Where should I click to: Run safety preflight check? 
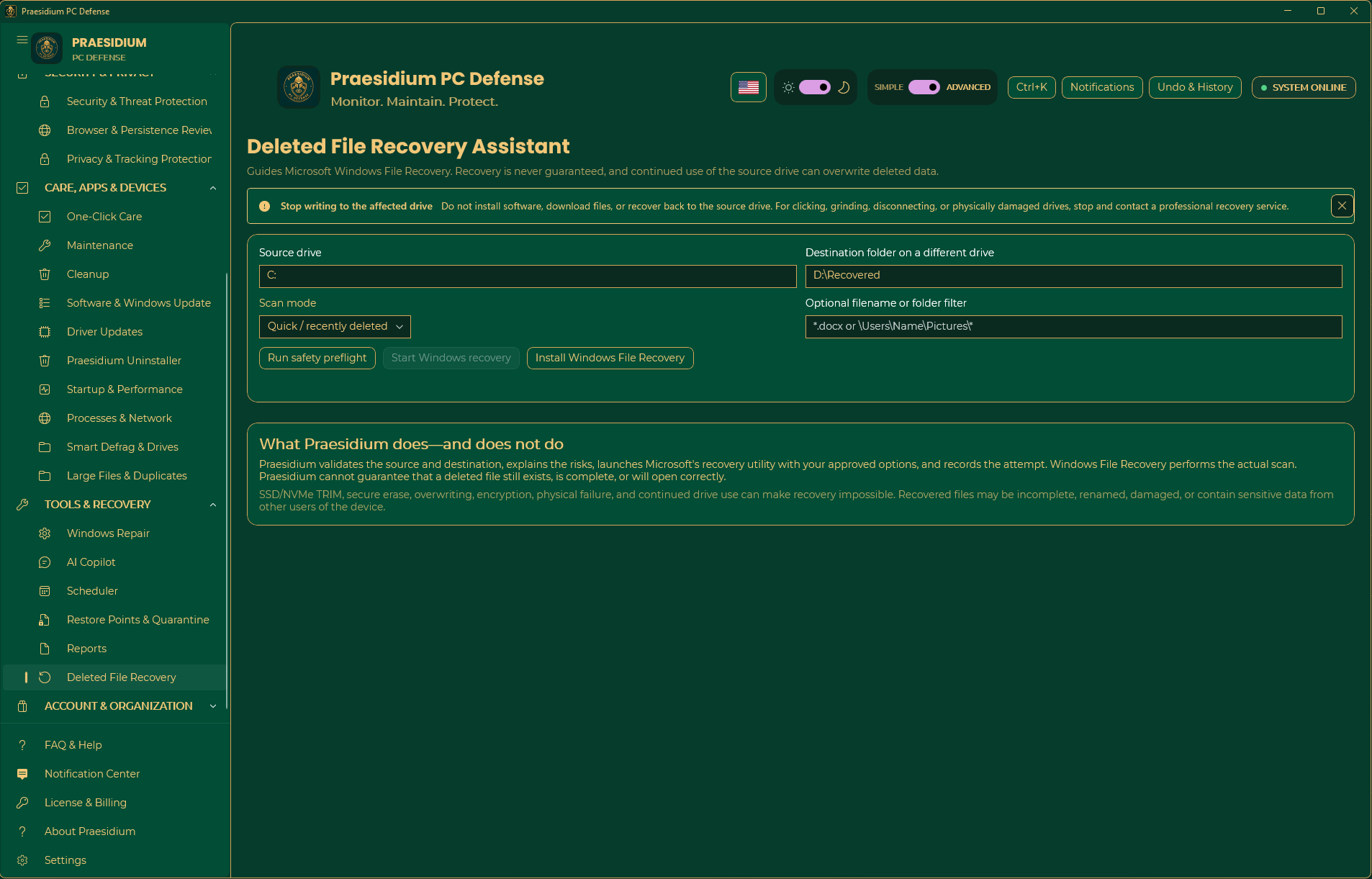pos(317,358)
